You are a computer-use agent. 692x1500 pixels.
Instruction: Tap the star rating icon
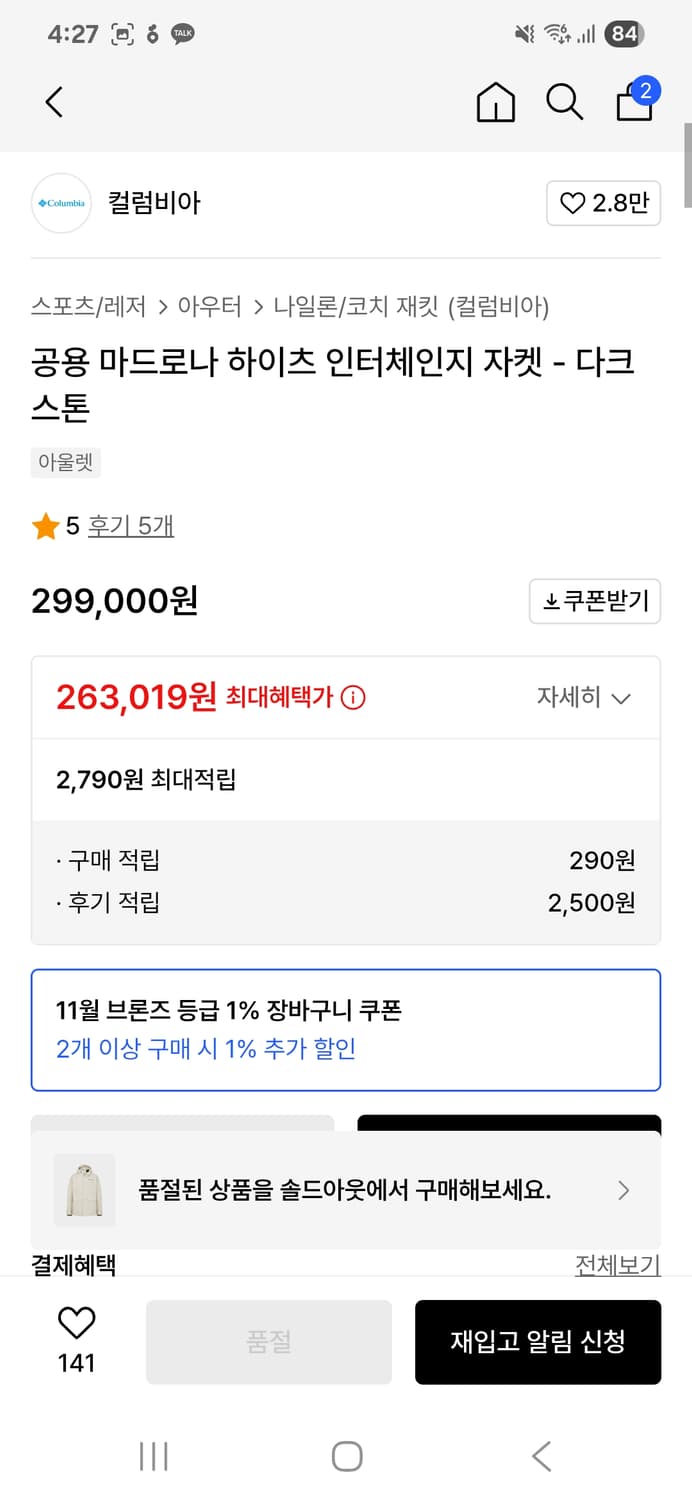click(44, 524)
